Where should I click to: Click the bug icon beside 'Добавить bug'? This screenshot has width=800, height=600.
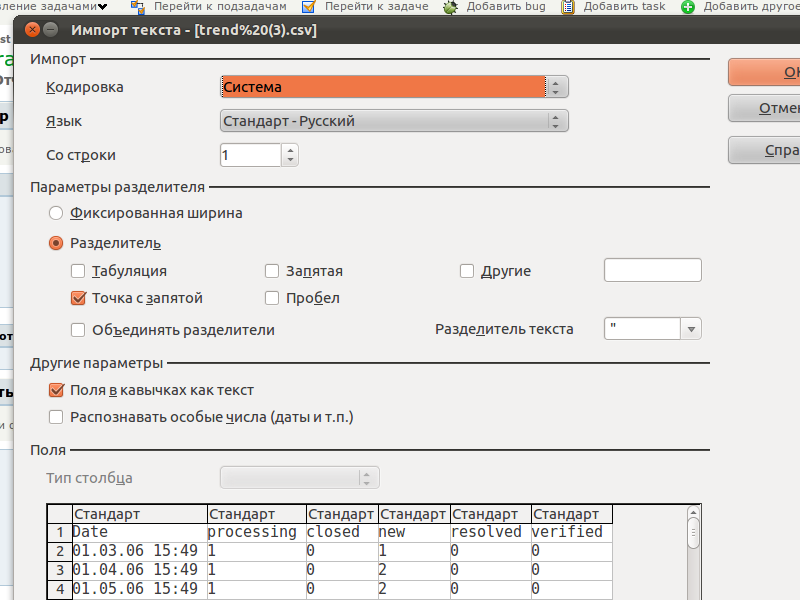coord(451,6)
